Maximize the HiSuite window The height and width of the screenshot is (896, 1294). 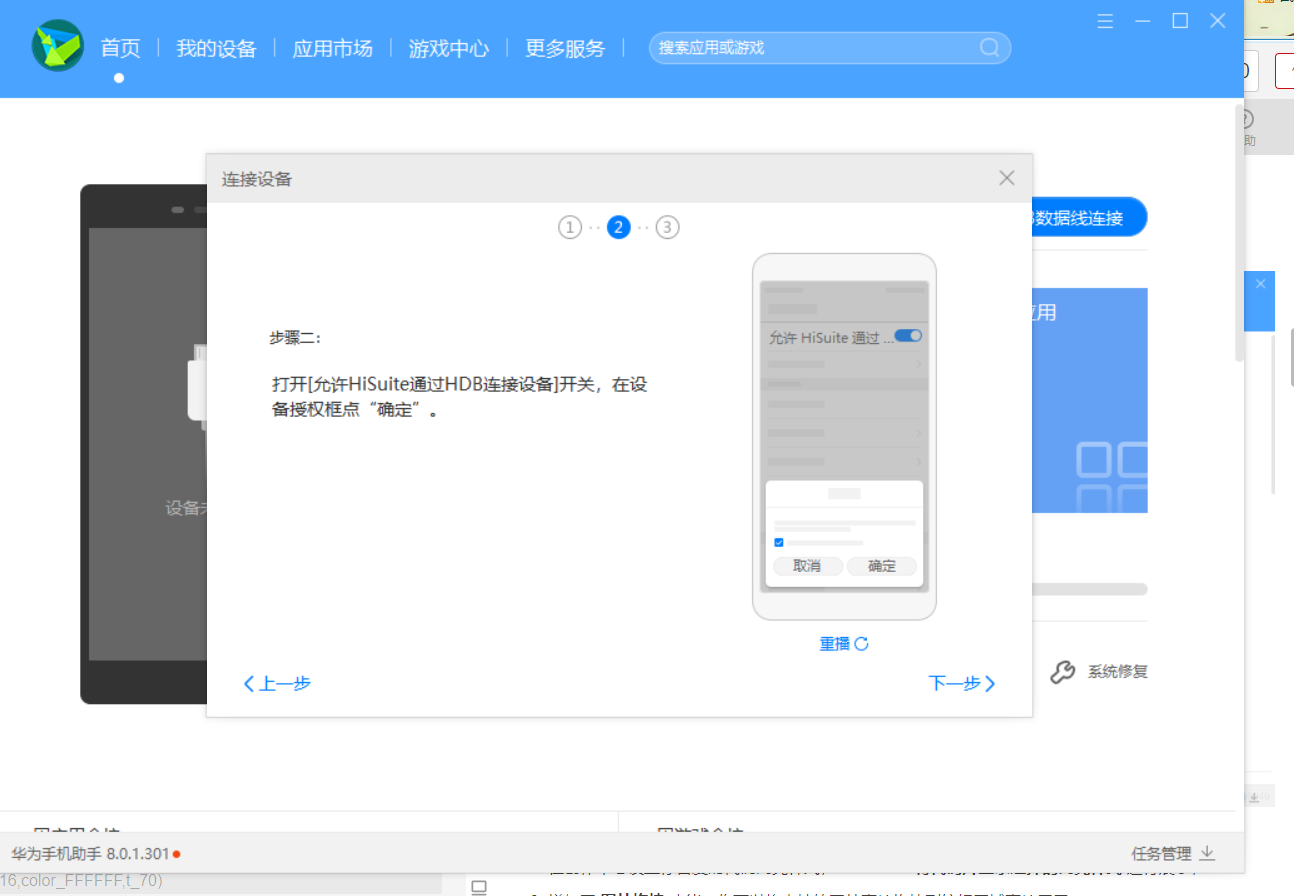1180,20
